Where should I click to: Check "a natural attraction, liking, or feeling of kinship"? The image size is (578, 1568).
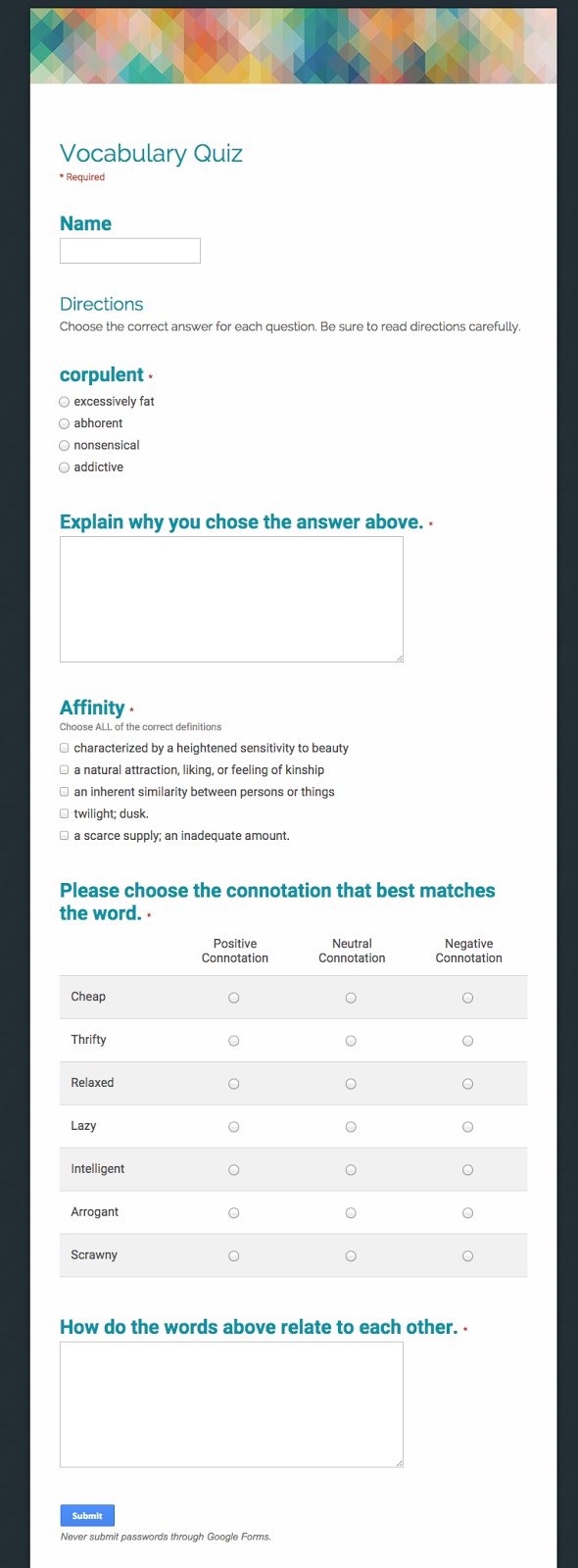64,769
